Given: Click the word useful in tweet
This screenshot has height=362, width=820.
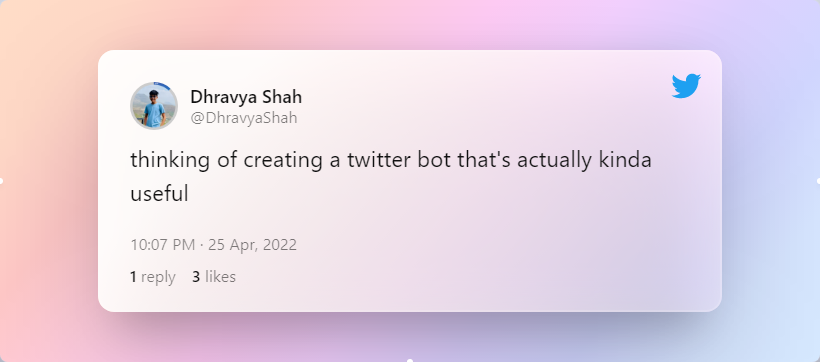Looking at the screenshot, I should [159, 194].
